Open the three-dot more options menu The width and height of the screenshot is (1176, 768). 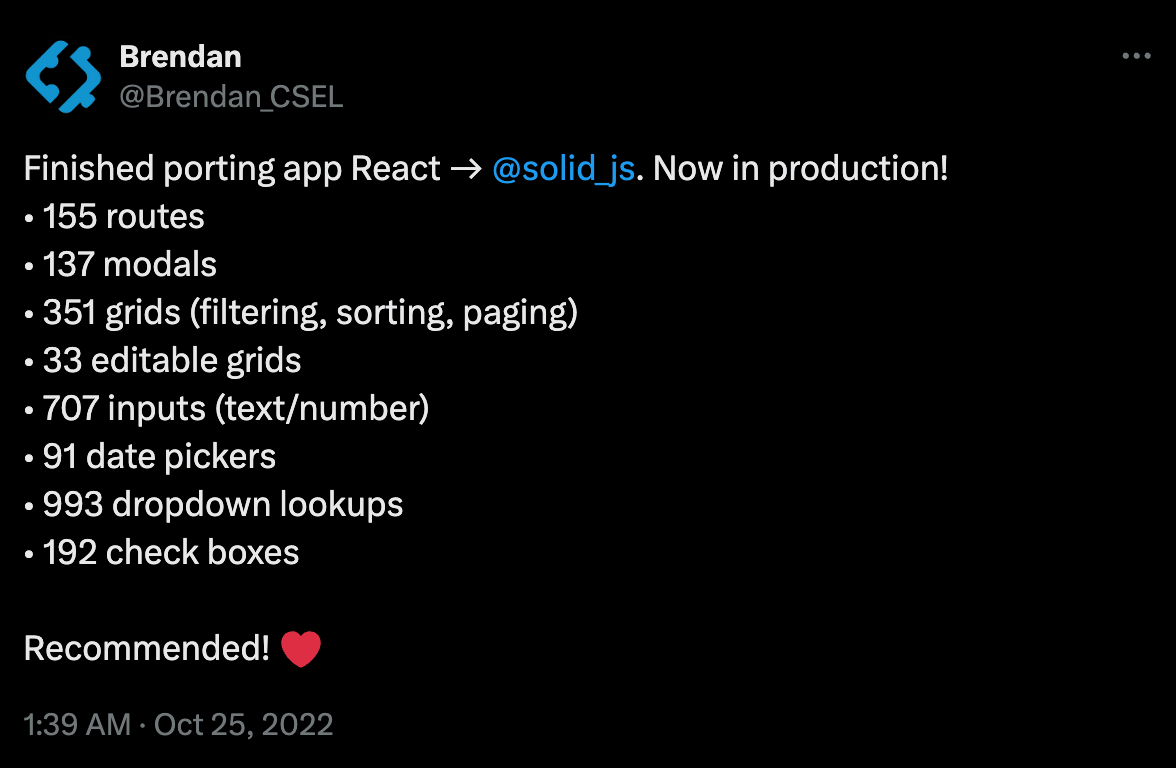point(1136,57)
